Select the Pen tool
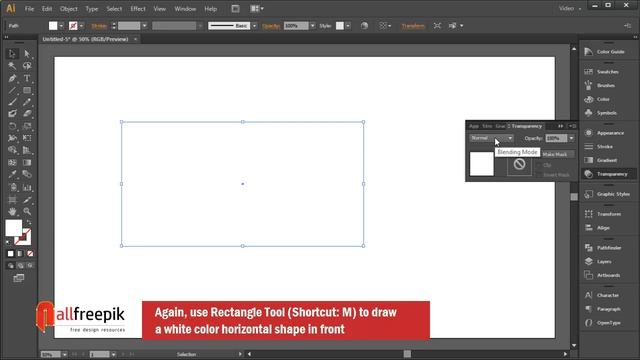 [x=12, y=78]
